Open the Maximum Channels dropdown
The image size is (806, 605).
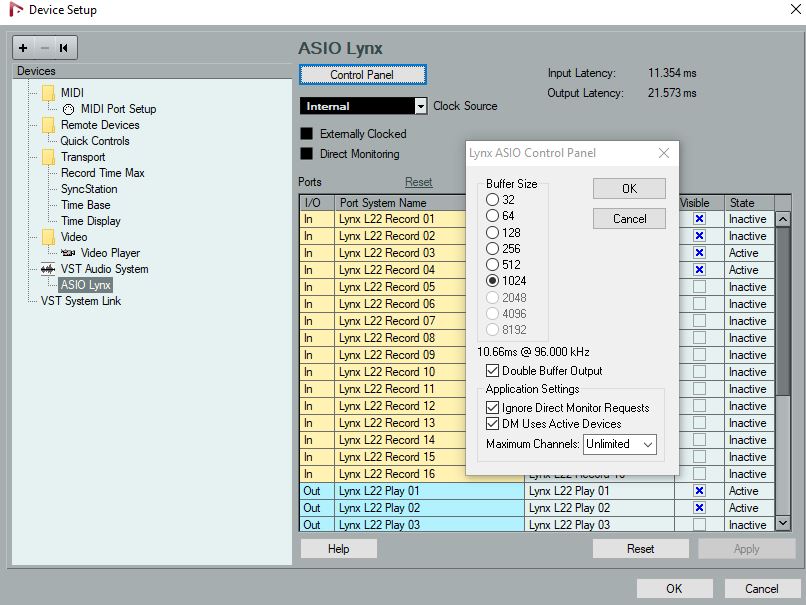coord(619,444)
